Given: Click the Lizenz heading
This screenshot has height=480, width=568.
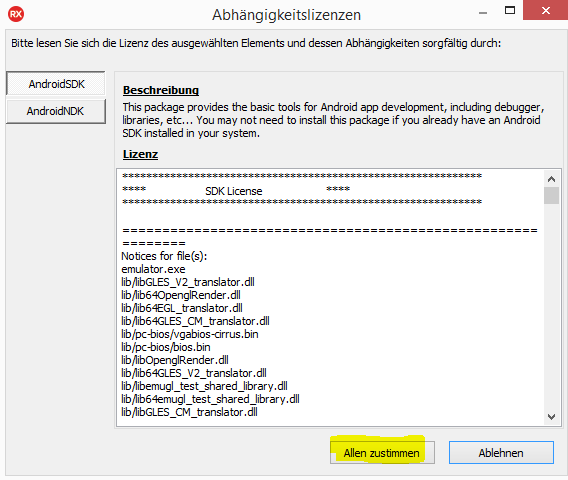Looking at the screenshot, I should tap(140, 154).
